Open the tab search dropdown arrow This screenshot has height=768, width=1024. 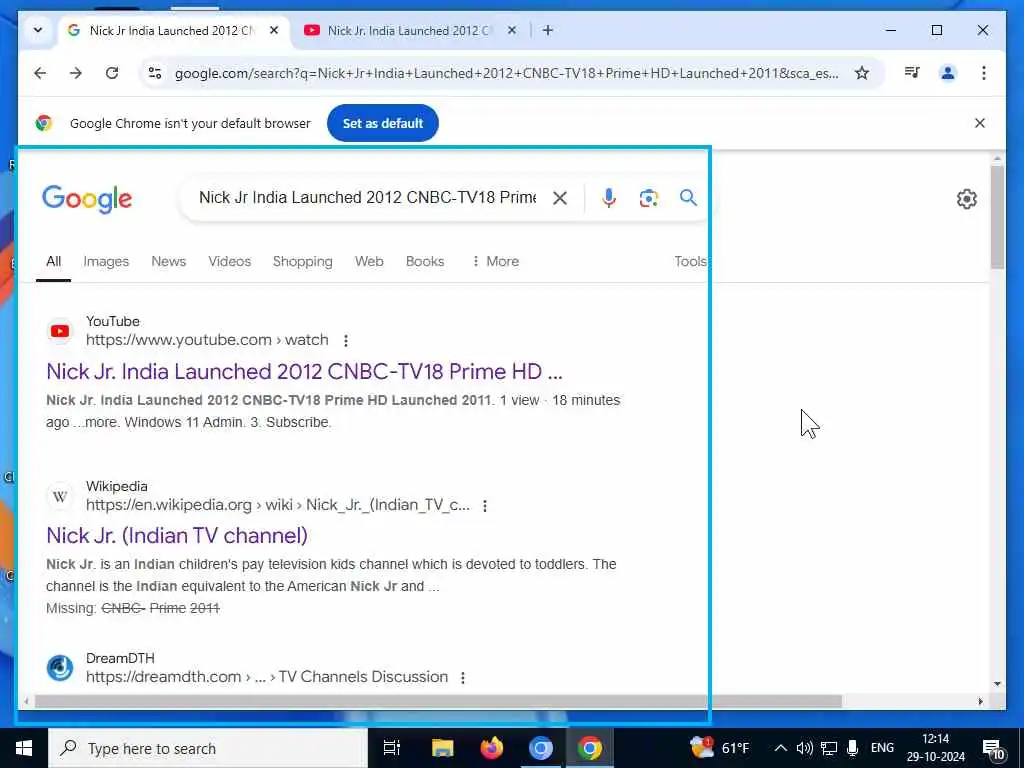click(x=38, y=30)
